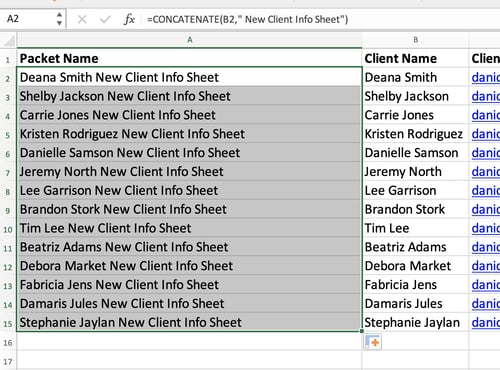Select row 13 header
Image resolution: width=500 pixels, height=370 pixels.
tap(8, 285)
